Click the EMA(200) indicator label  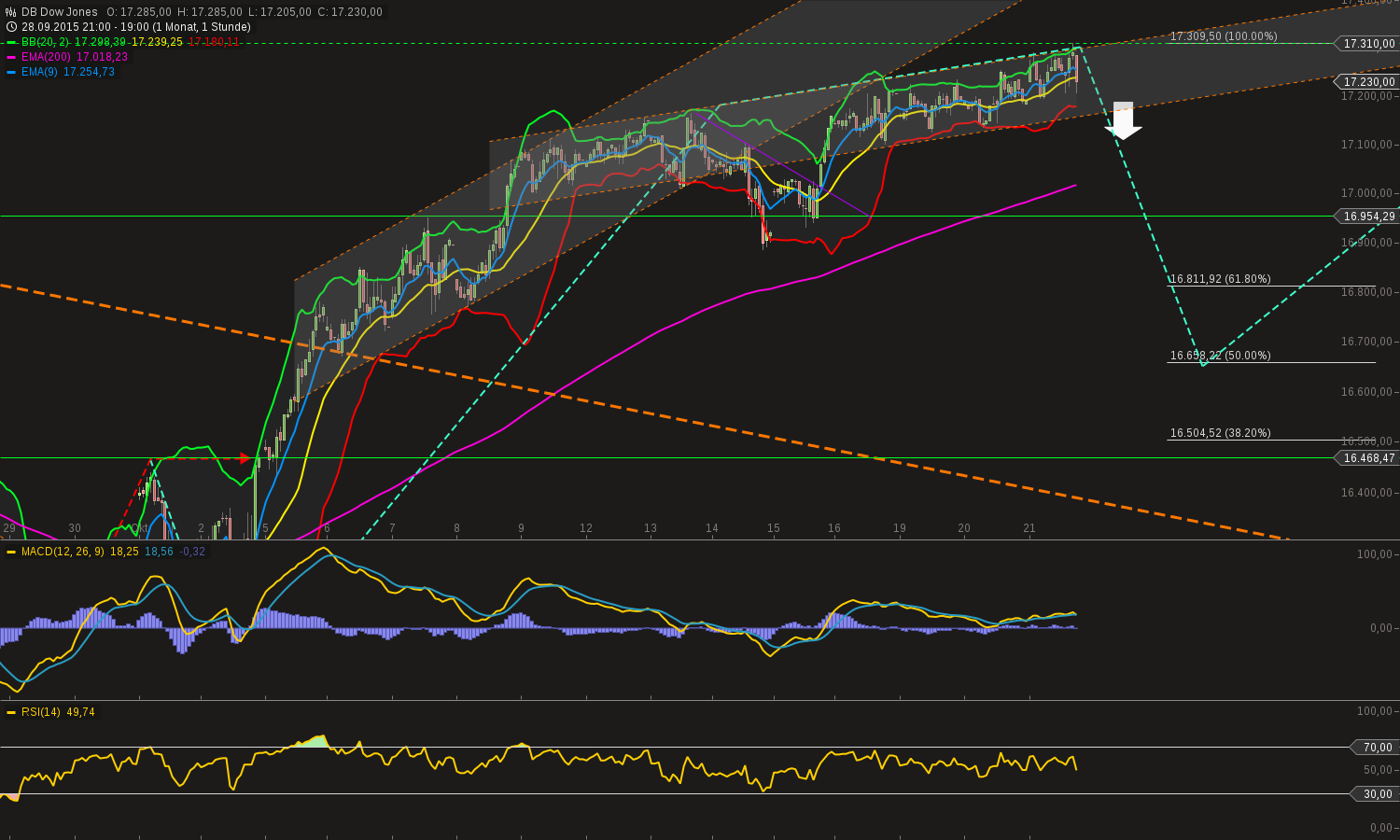tap(47, 57)
